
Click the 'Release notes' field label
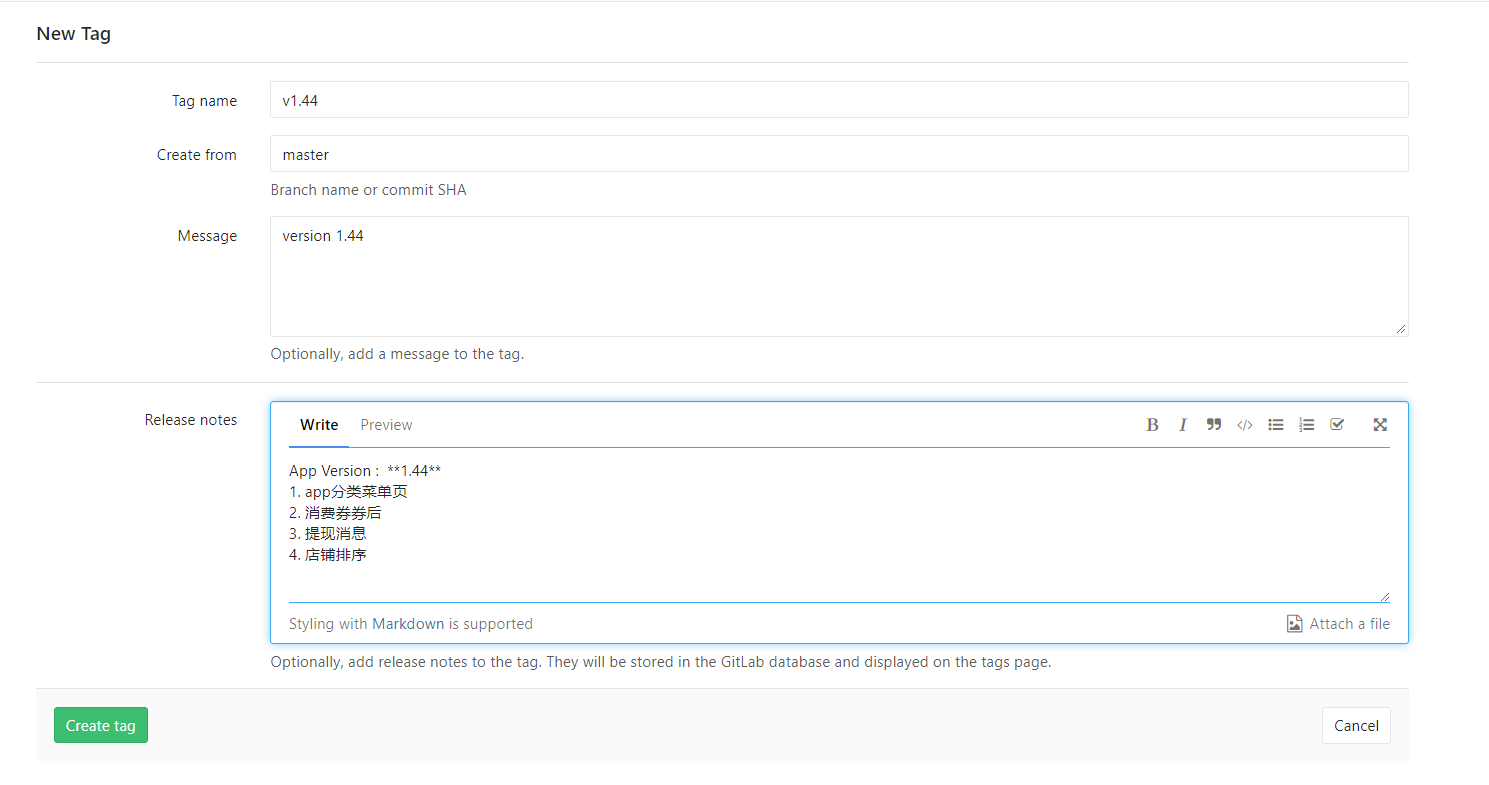click(x=191, y=420)
